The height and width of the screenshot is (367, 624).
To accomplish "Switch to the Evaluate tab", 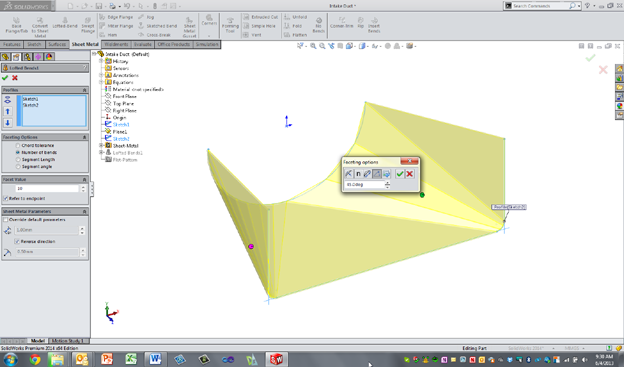I will (x=142, y=44).
